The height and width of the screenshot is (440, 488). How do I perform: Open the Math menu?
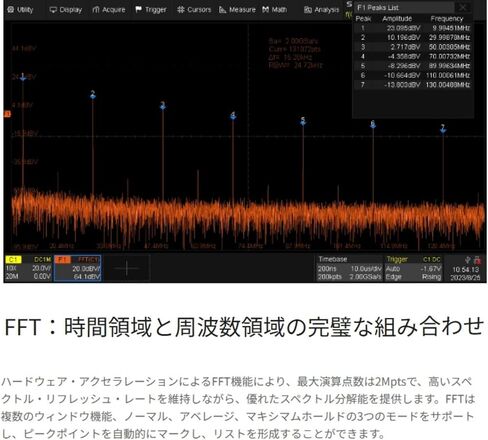tap(275, 10)
